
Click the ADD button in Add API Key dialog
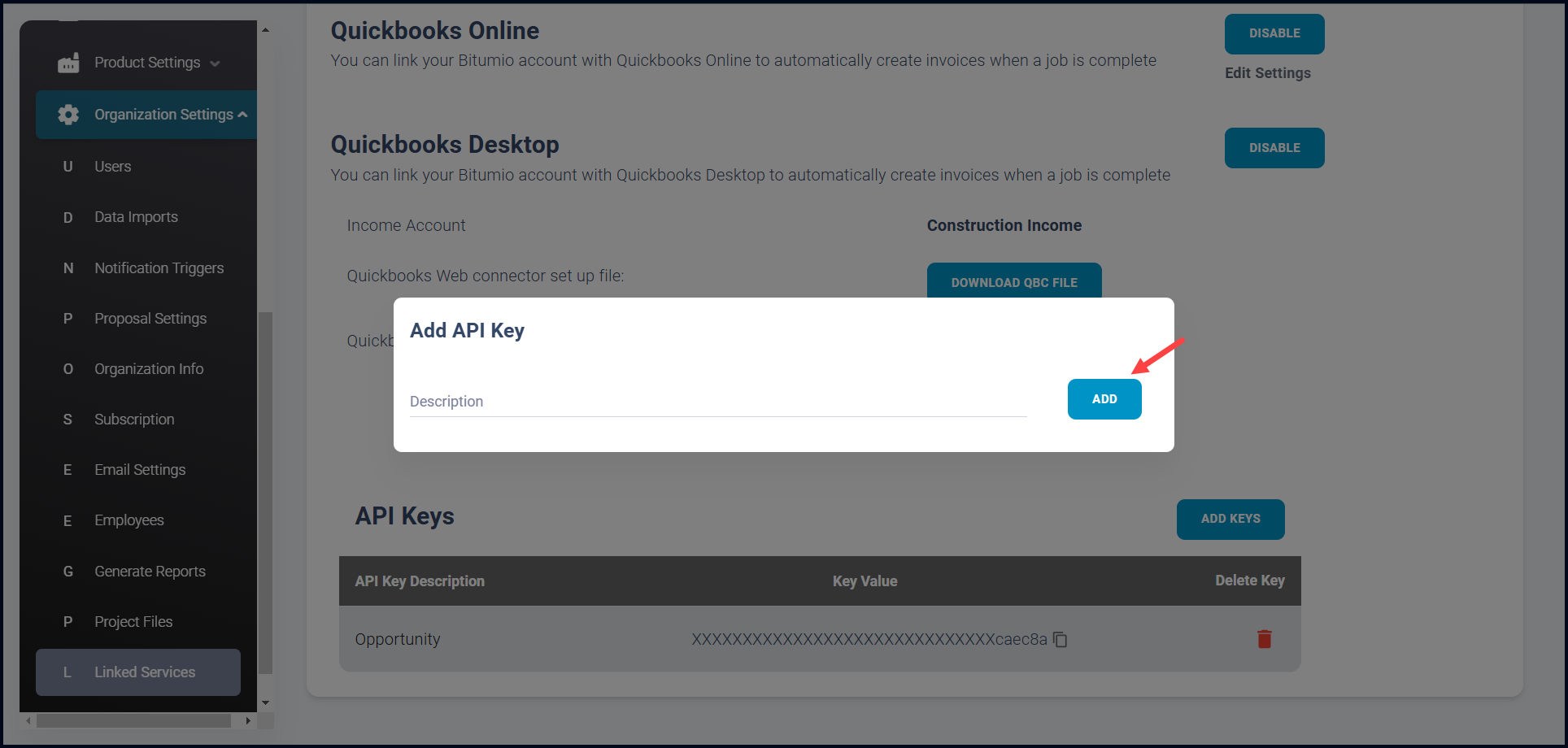[1104, 399]
